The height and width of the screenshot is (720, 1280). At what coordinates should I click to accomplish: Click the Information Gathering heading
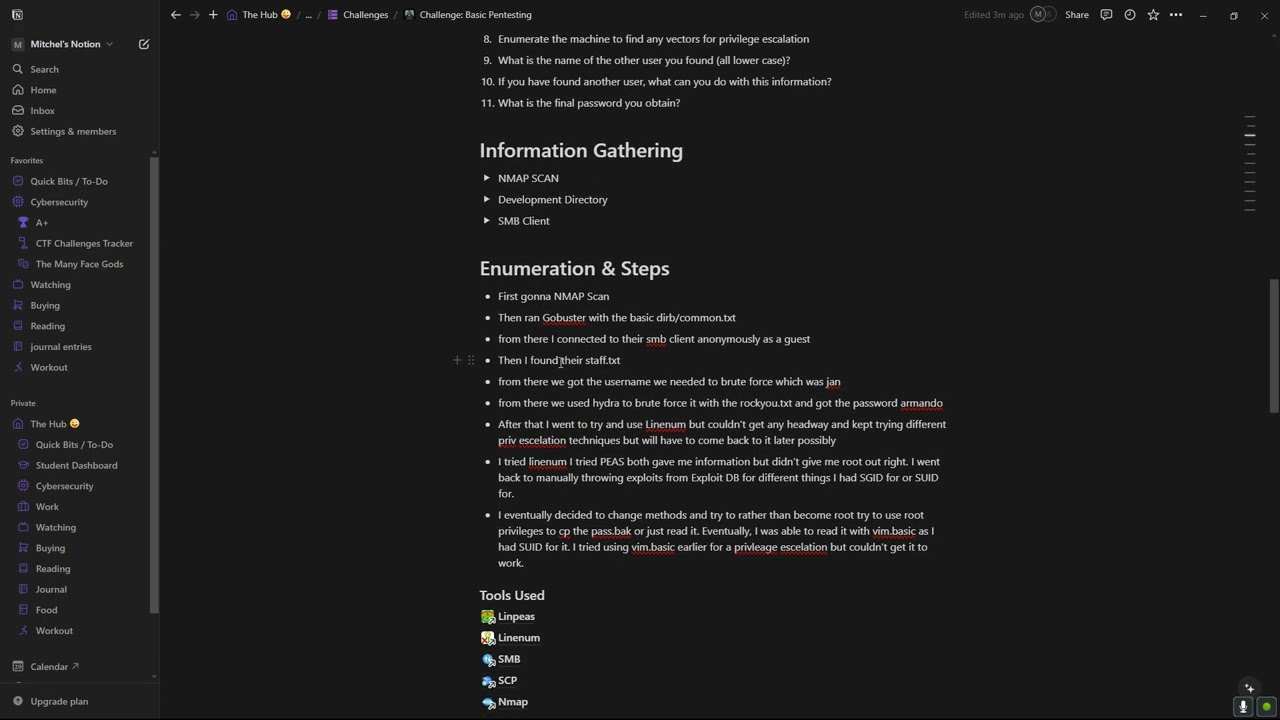(x=581, y=150)
